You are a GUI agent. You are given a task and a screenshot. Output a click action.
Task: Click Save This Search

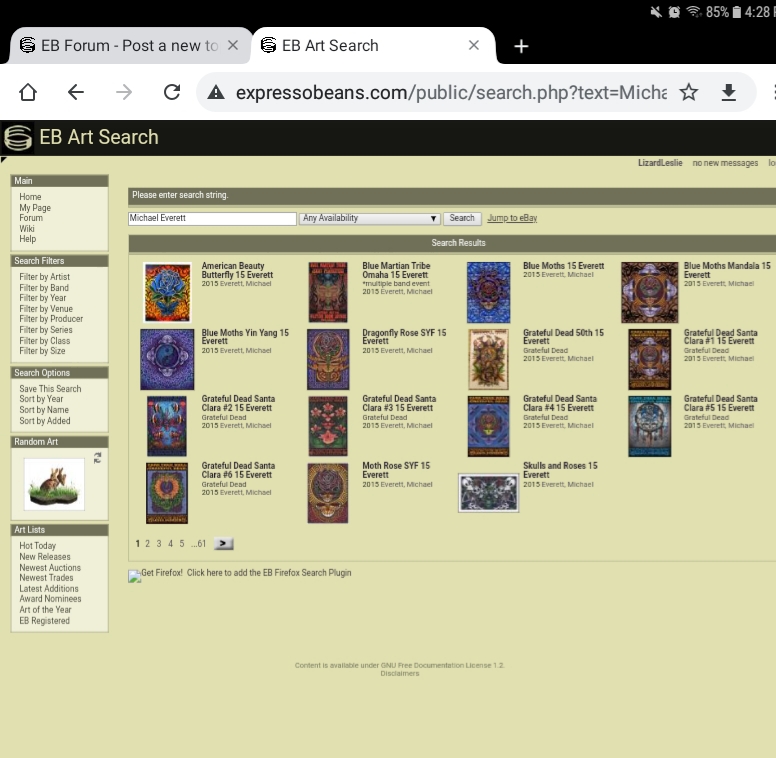pyautogui.click(x=50, y=389)
